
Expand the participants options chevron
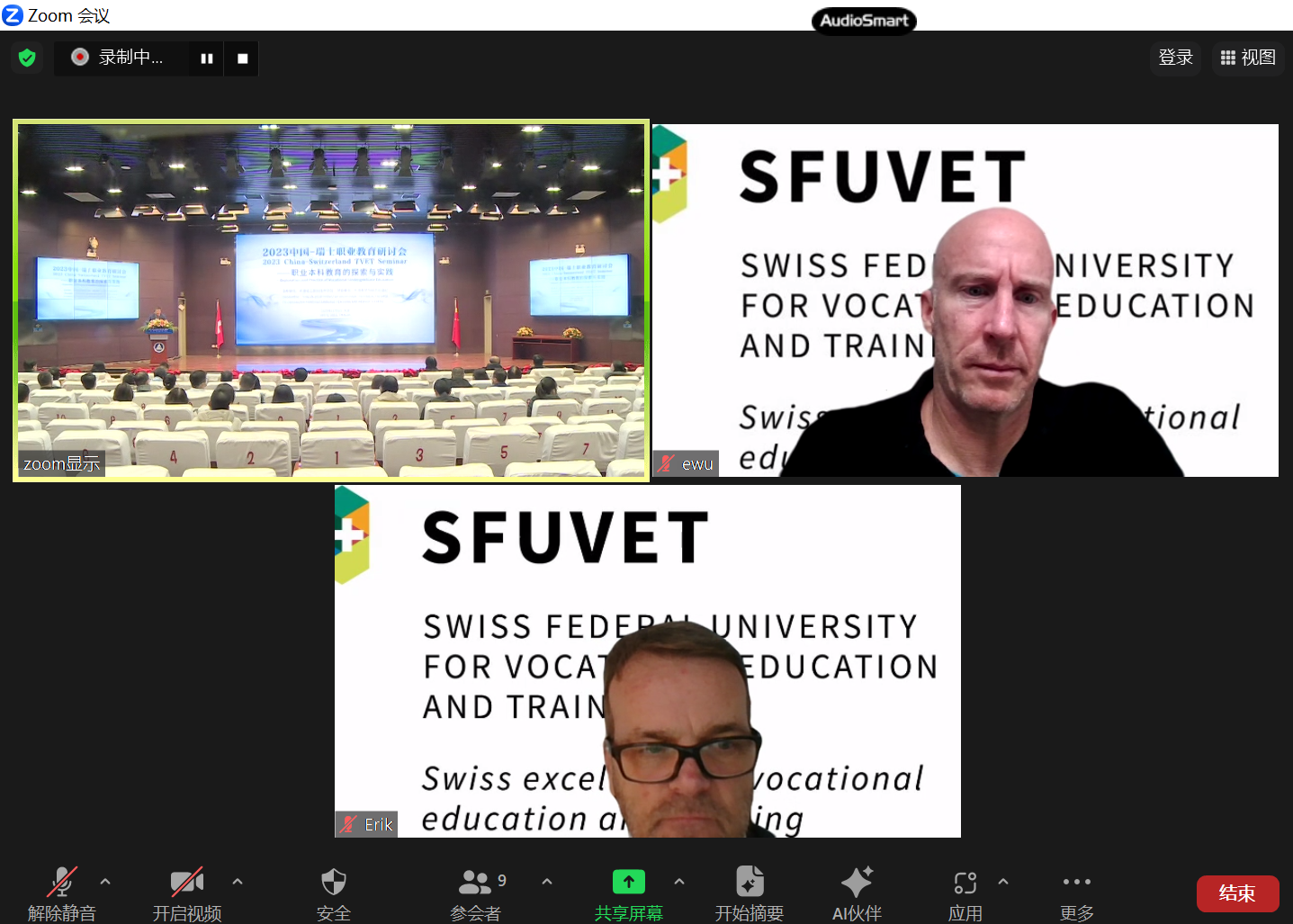(x=547, y=882)
